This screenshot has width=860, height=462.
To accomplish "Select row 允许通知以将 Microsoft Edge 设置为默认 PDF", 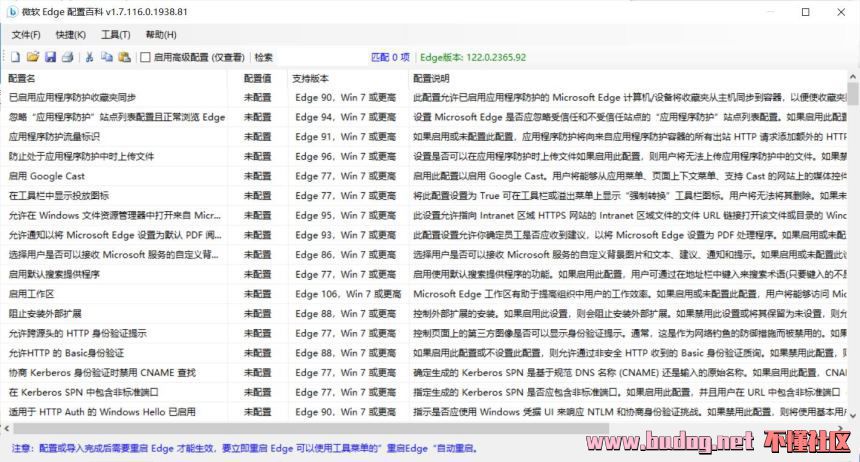I will [425, 235].
